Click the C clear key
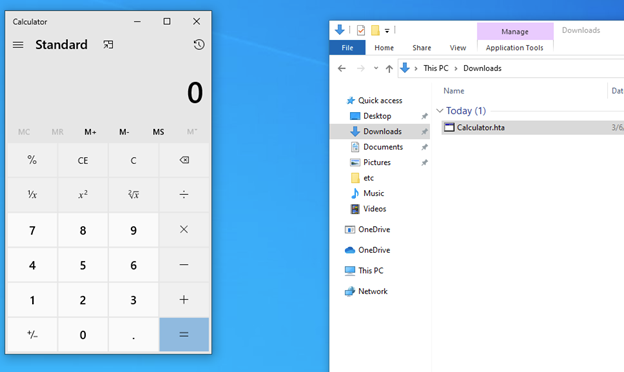Image resolution: width=624 pixels, height=372 pixels. [133, 160]
